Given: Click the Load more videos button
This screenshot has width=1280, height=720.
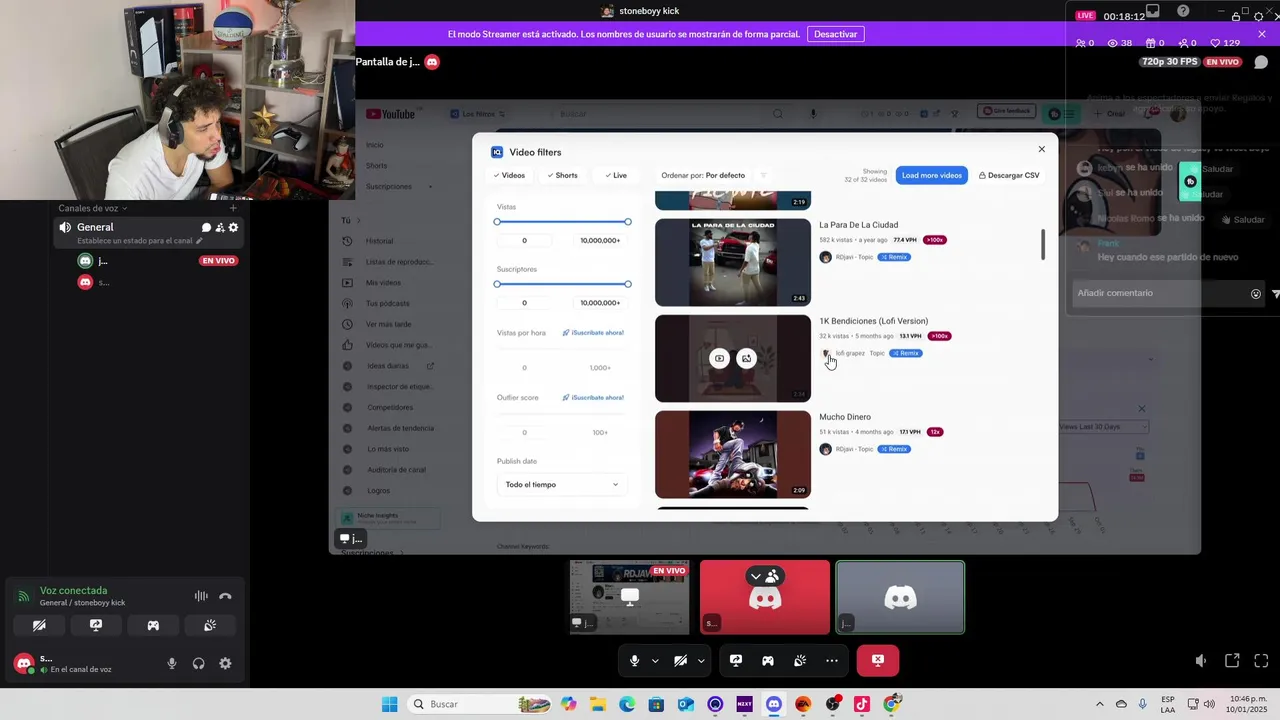Looking at the screenshot, I should [932, 175].
